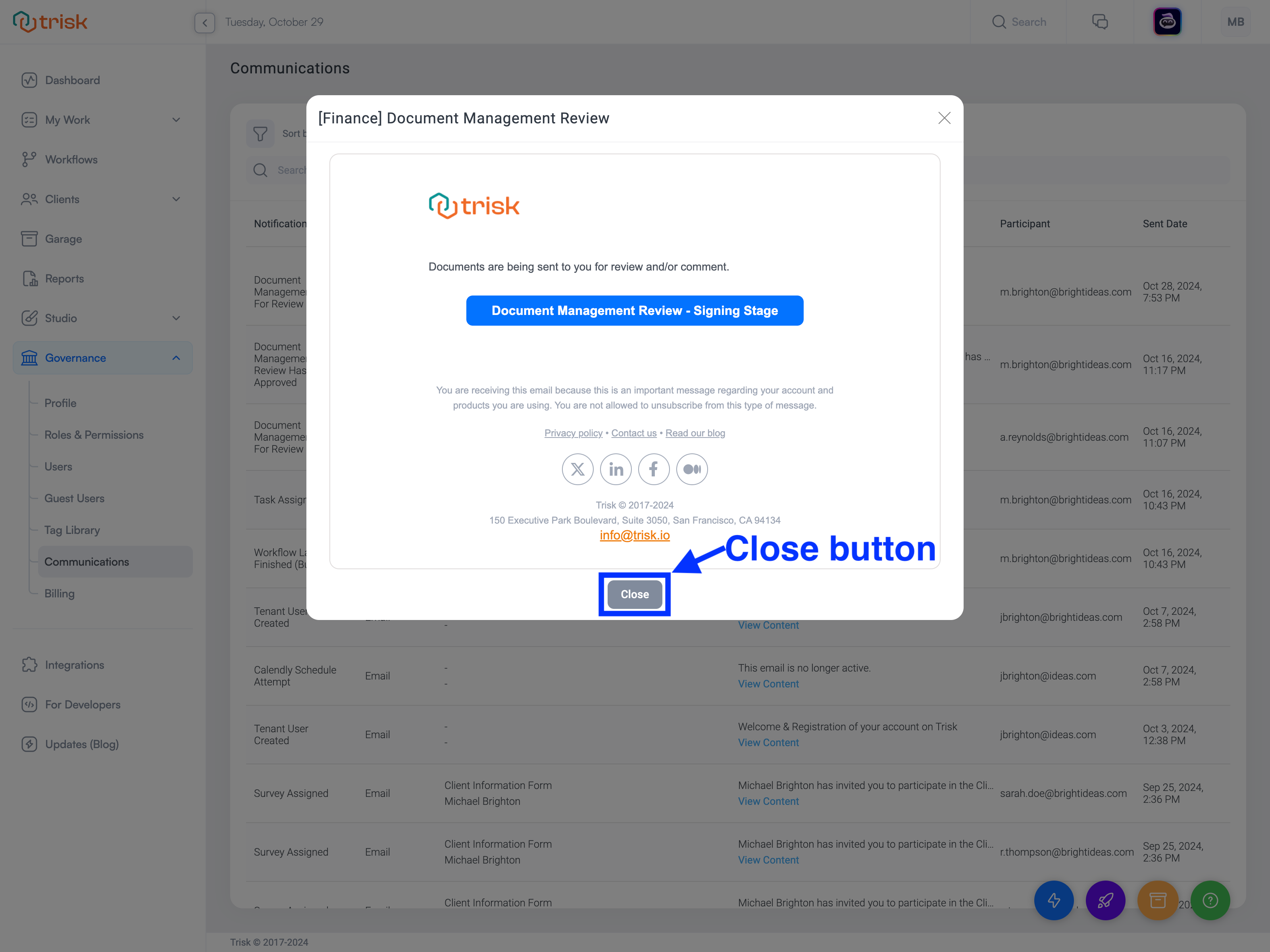
Task: Click the Trisk logo in modal
Action: (473, 206)
